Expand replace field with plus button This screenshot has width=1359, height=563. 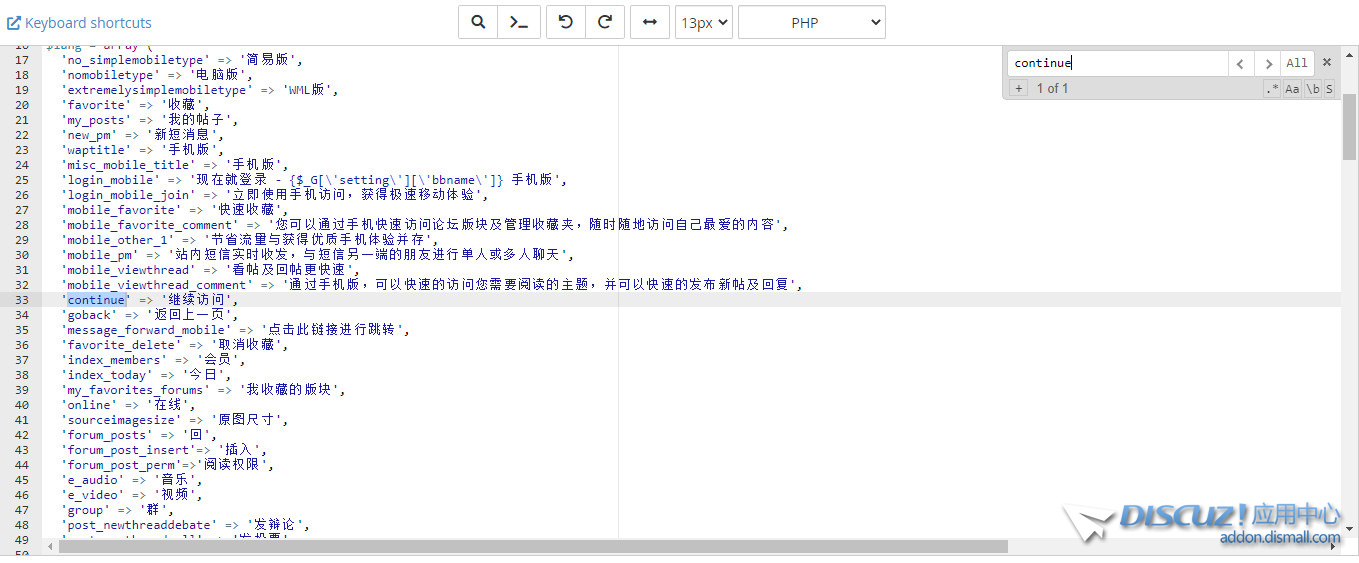pyautogui.click(x=1018, y=88)
